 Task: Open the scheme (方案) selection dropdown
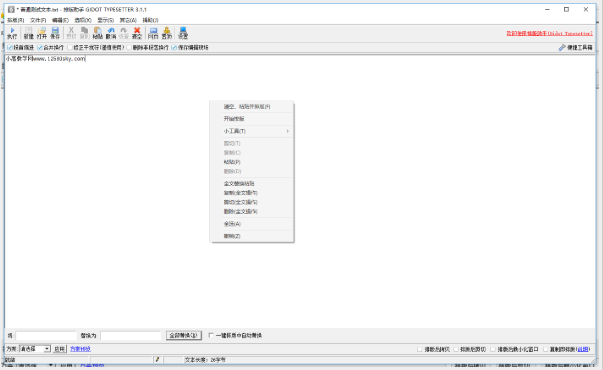click(35, 349)
